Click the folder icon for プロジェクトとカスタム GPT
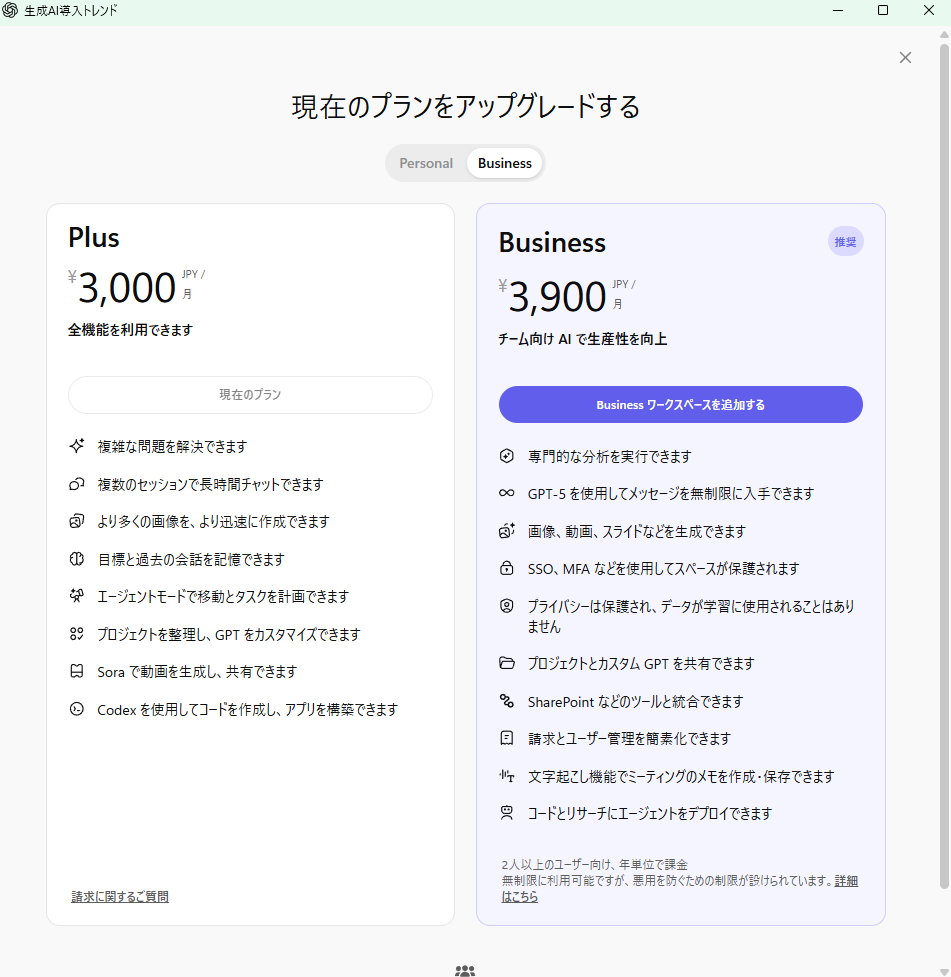The width and height of the screenshot is (951, 977). coord(507,664)
